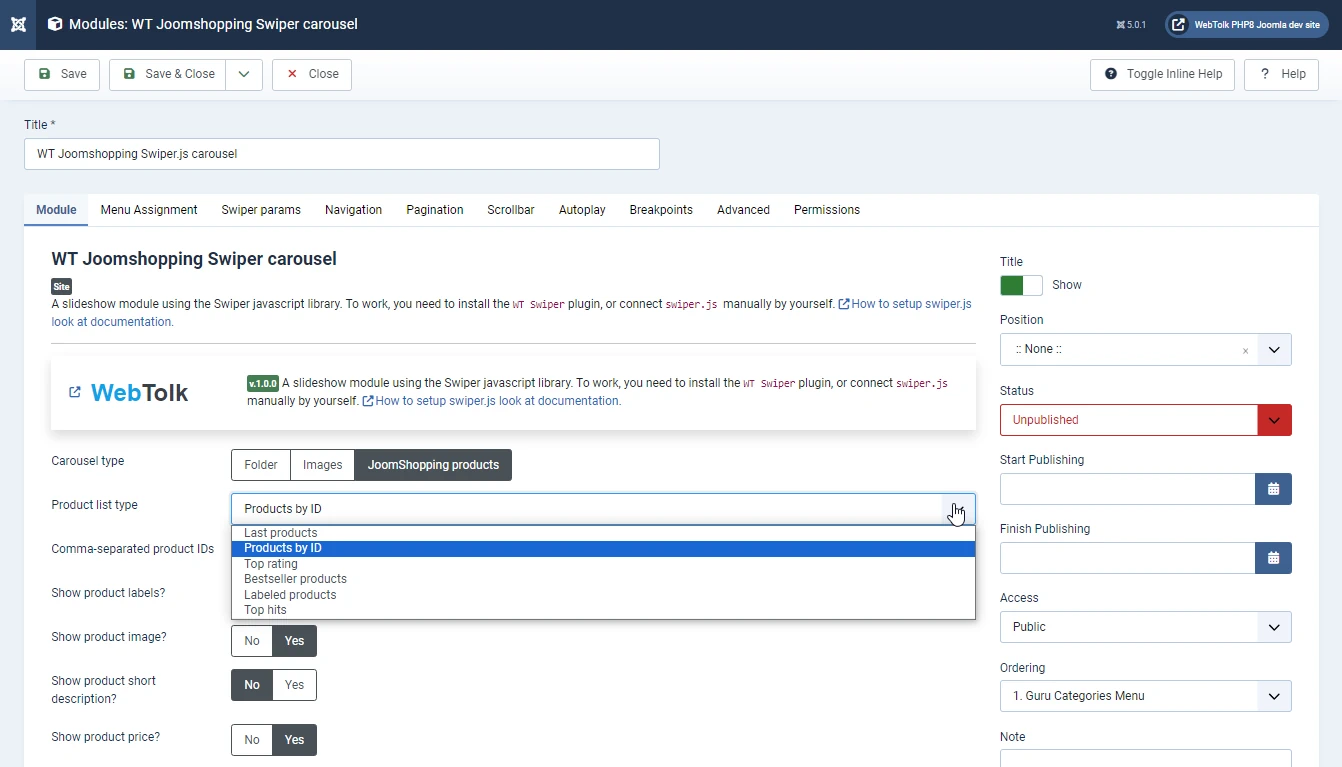1342x767 pixels.
Task: Open the Finish Publishing calendar picker
Action: 1274,558
